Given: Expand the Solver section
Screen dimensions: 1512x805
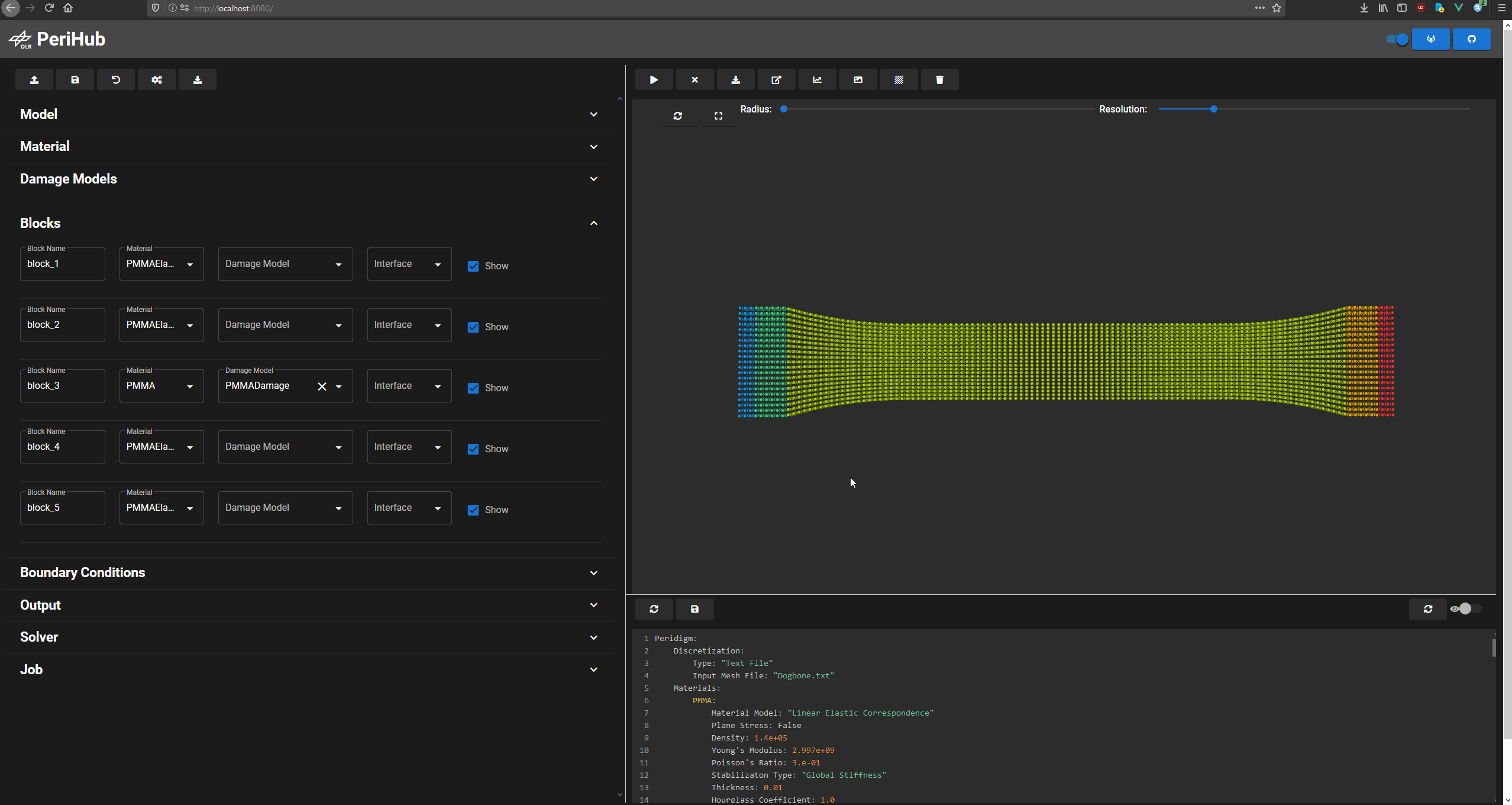Looking at the screenshot, I should (x=310, y=637).
